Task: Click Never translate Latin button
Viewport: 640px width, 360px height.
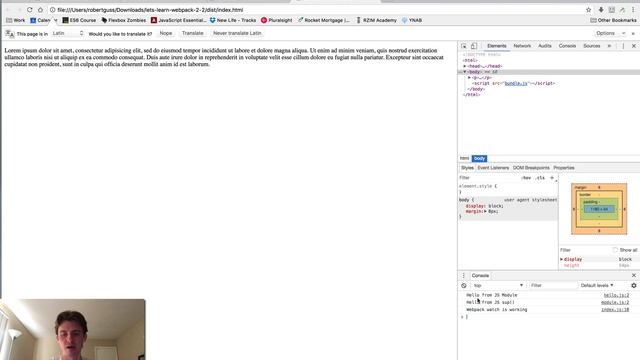Action: [237, 33]
